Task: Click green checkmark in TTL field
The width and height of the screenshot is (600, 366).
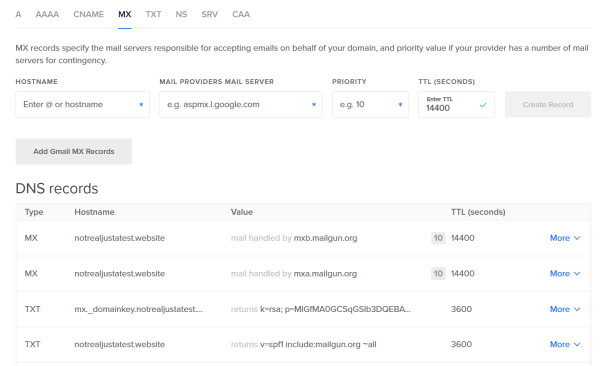Action: coord(483,105)
